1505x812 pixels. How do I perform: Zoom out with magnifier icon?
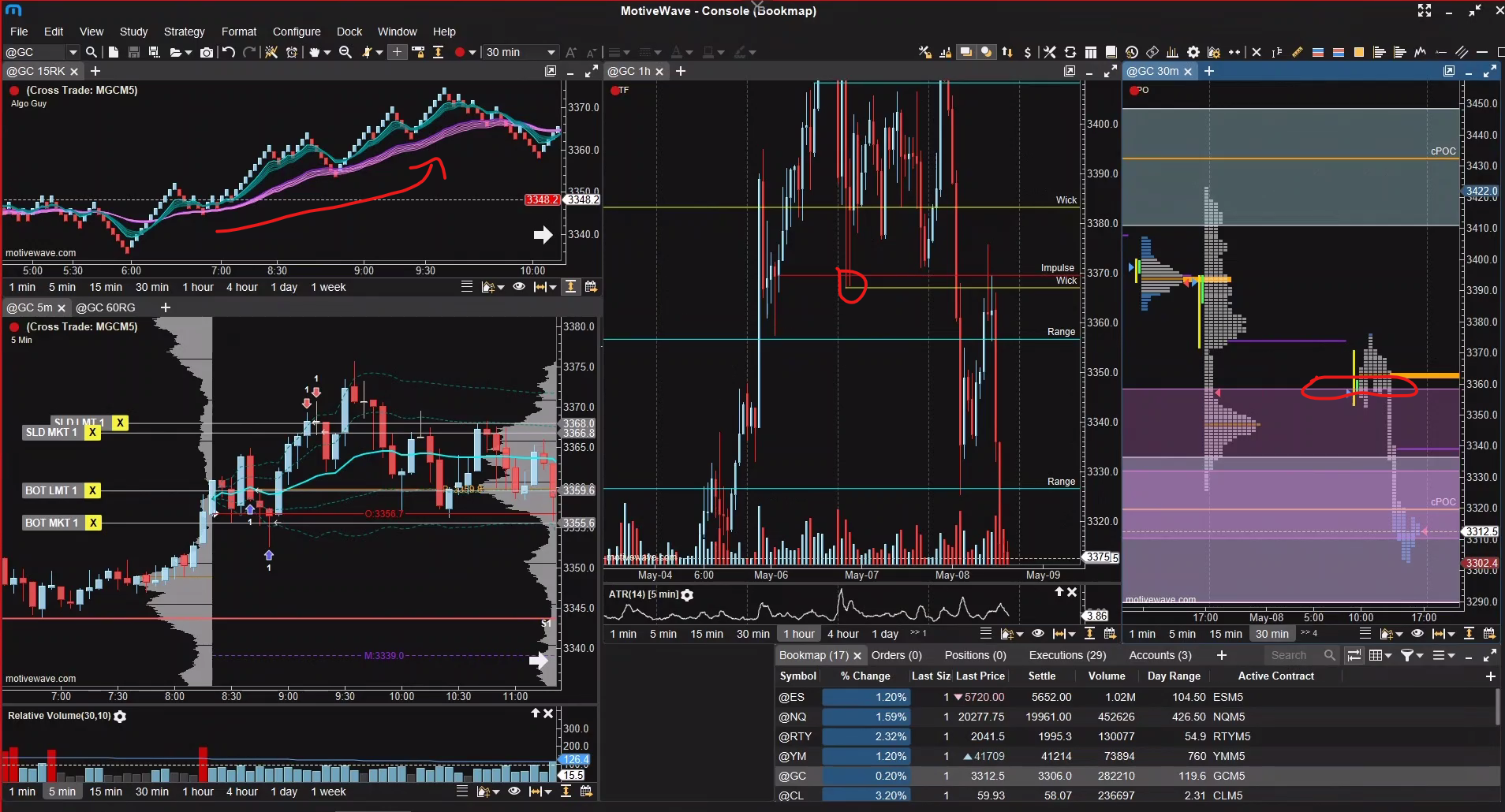(345, 52)
